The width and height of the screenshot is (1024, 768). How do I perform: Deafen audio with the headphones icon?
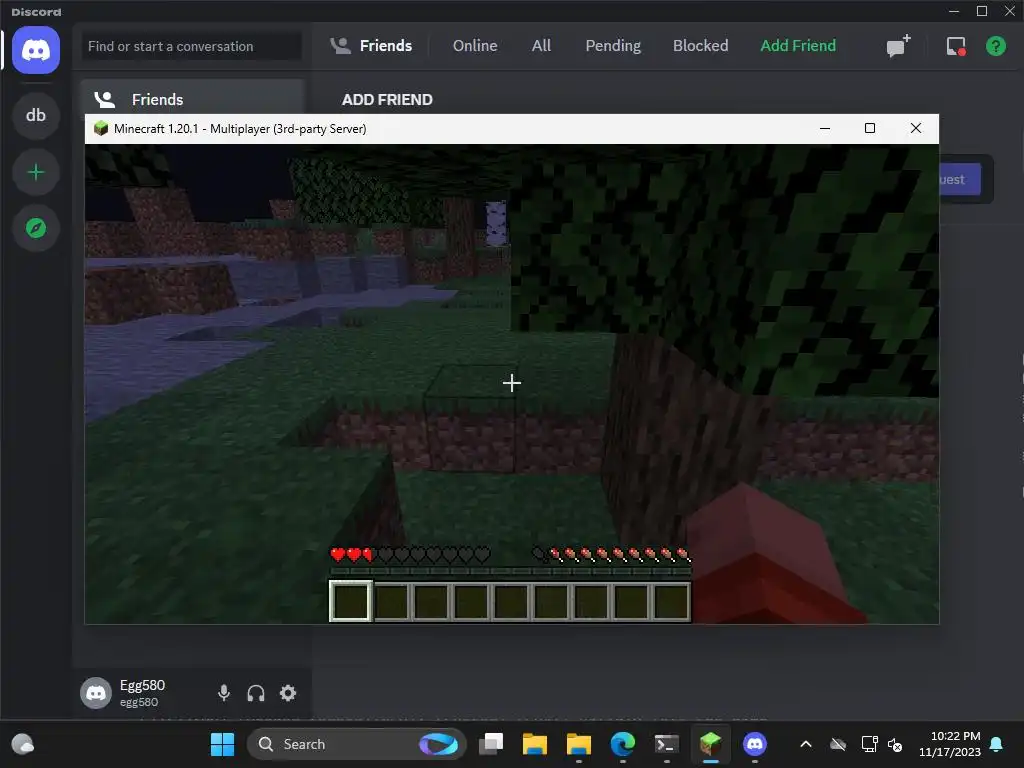pos(256,693)
